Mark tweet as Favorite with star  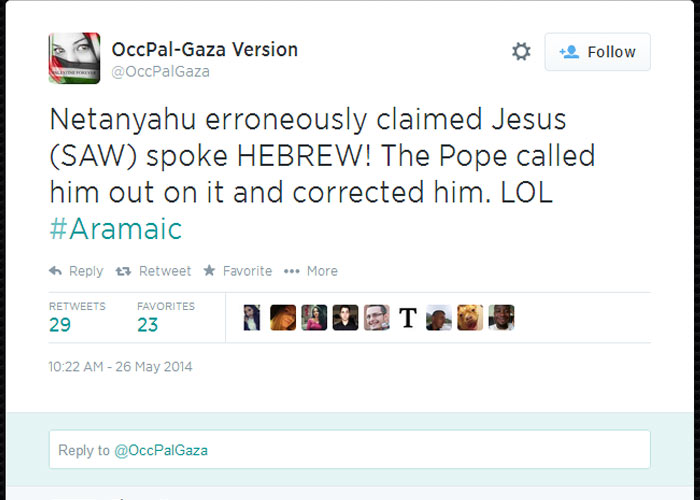tap(237, 271)
